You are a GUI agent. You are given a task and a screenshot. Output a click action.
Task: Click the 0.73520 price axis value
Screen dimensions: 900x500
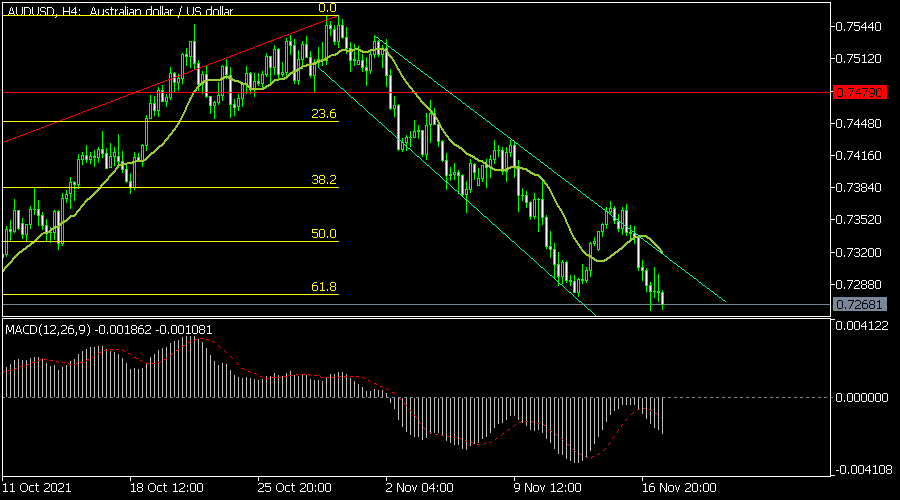[x=859, y=220]
